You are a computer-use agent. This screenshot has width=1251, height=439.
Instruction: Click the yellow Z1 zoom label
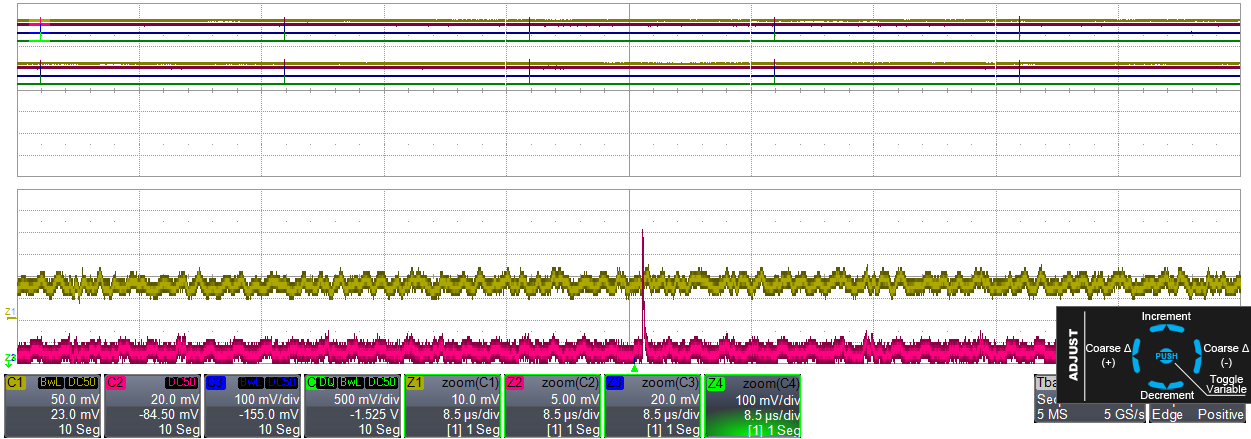(x=415, y=382)
